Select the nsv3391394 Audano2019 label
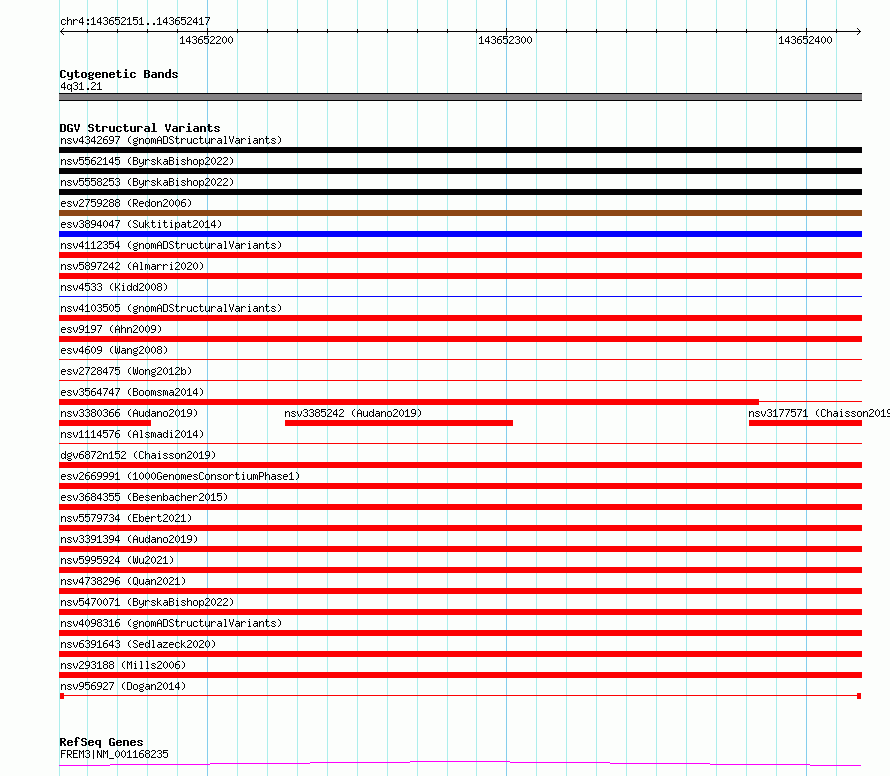 click(129, 539)
